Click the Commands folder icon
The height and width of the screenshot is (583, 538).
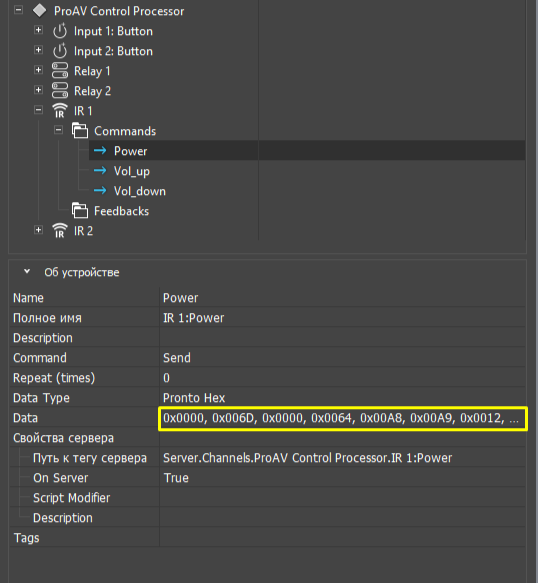tap(80, 131)
